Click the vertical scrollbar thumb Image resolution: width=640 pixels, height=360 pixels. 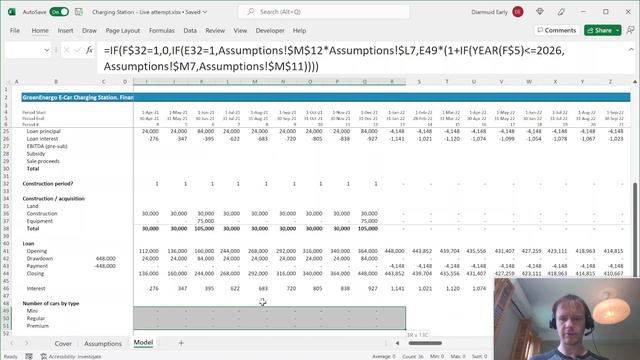point(635,230)
